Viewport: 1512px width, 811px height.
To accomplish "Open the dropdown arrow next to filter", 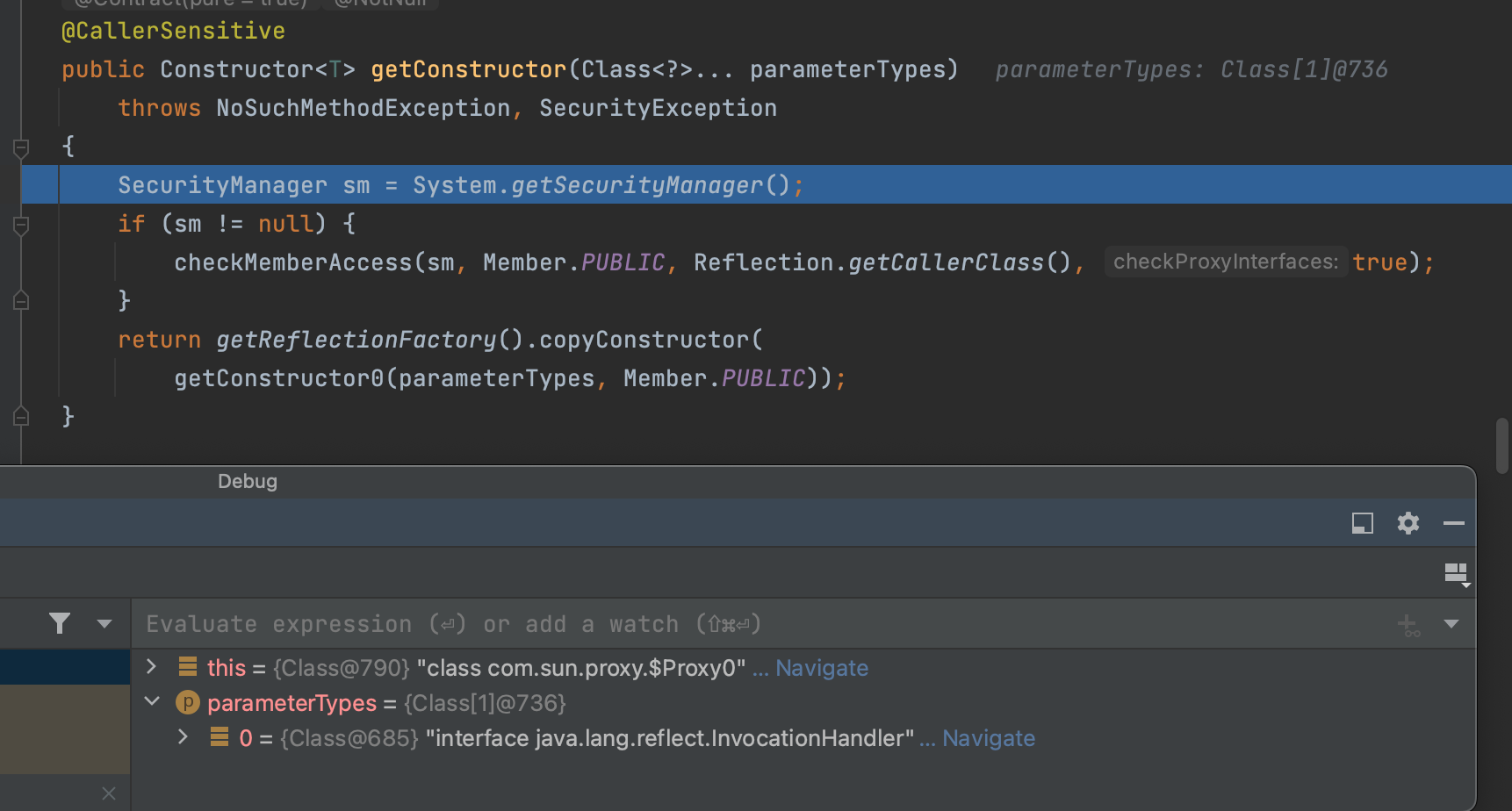I will coord(104,624).
